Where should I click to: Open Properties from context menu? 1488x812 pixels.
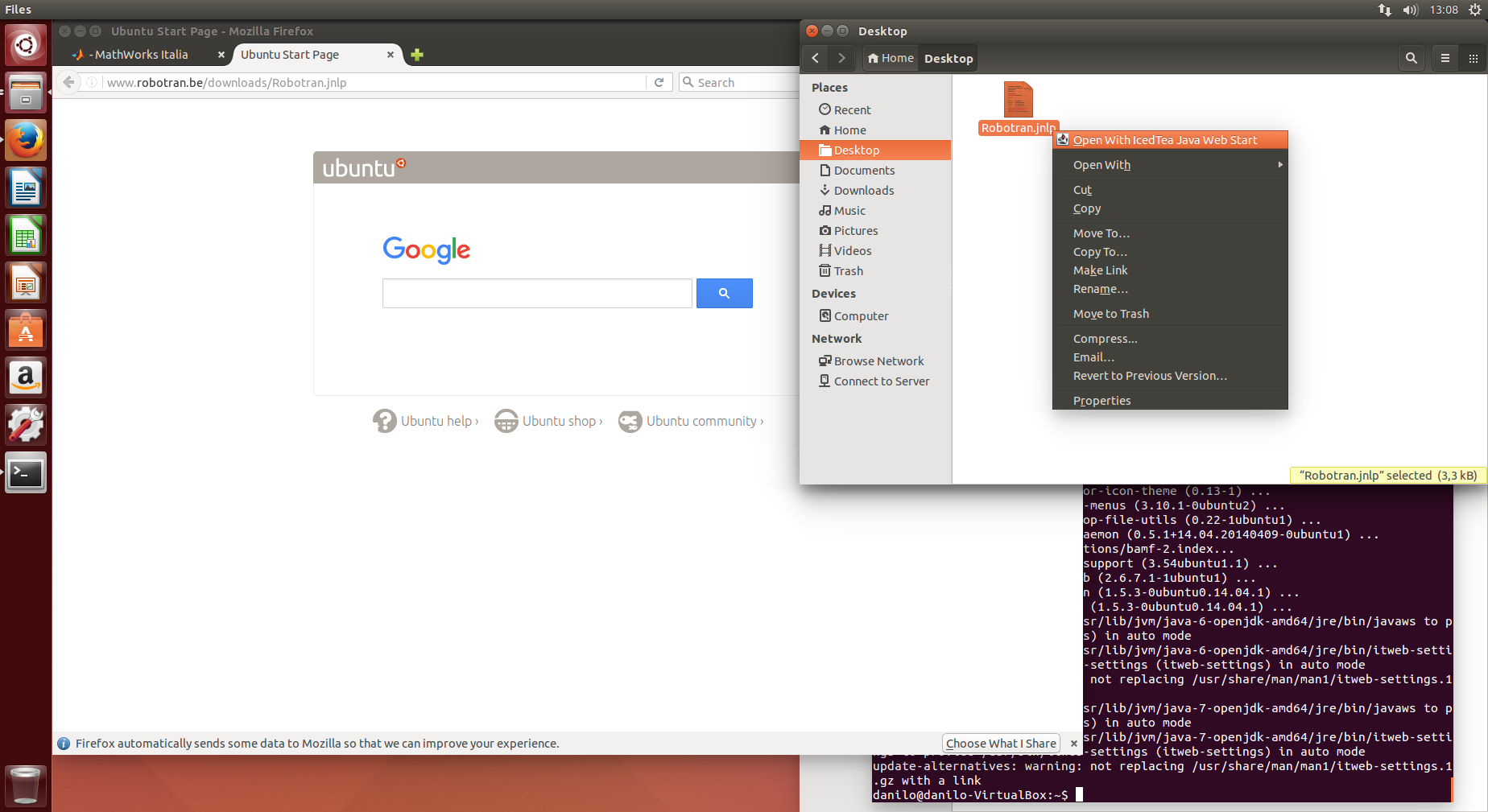1170,401
